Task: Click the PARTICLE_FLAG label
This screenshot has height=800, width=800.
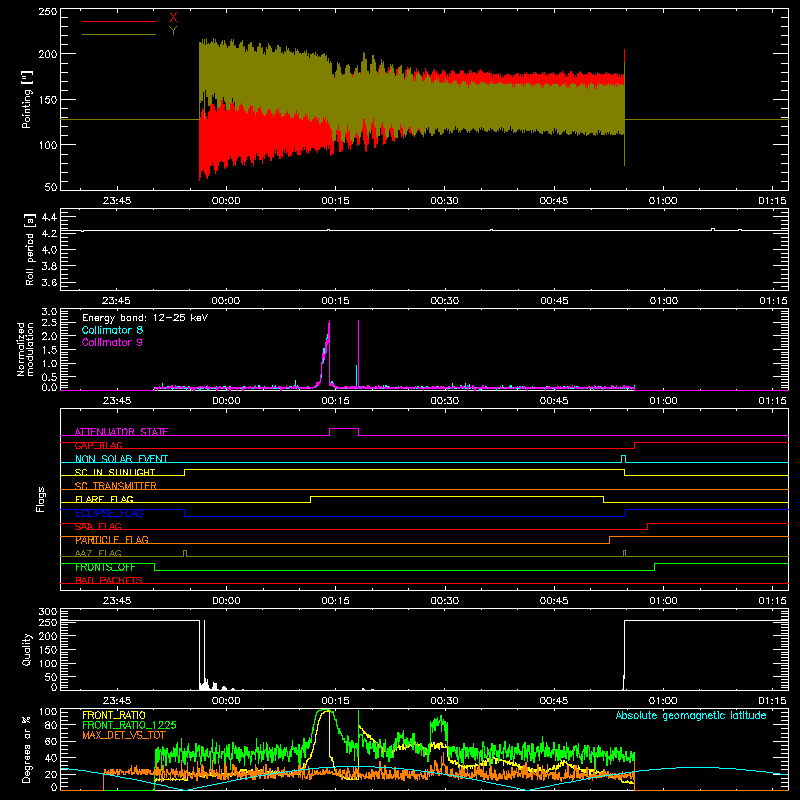Action: (x=112, y=540)
